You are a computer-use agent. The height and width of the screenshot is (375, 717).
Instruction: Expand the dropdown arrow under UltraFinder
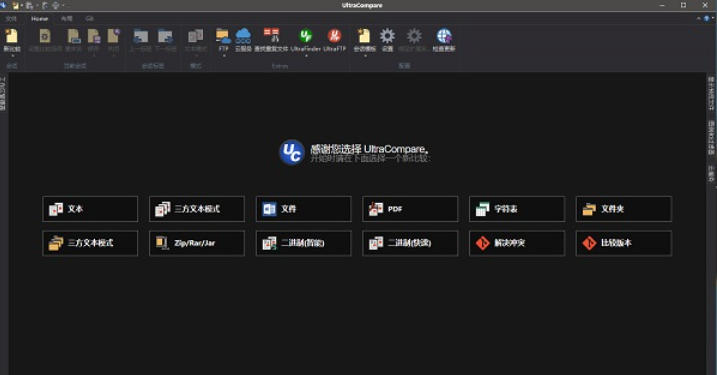point(306,56)
